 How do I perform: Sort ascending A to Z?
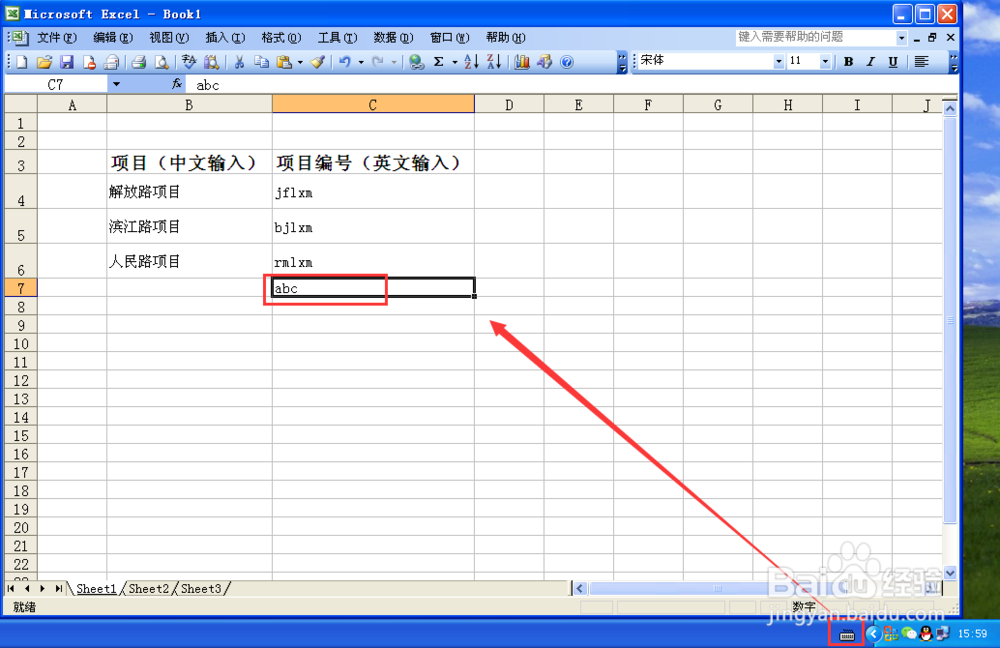tap(471, 62)
